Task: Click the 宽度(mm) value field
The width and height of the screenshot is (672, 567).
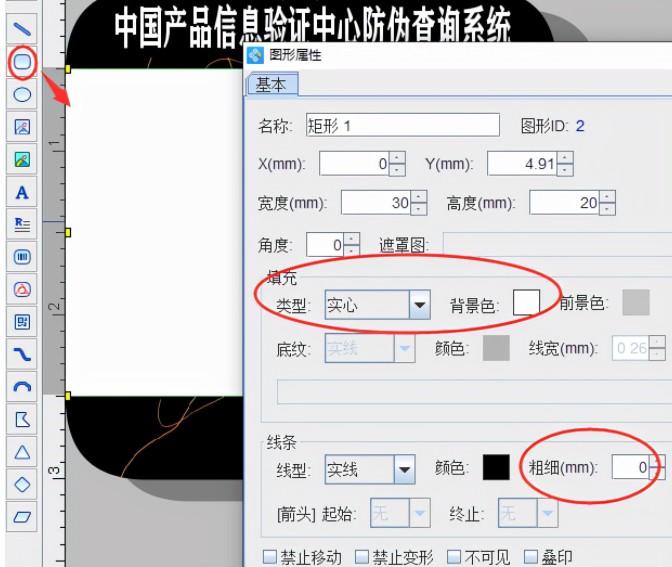Action: point(376,202)
